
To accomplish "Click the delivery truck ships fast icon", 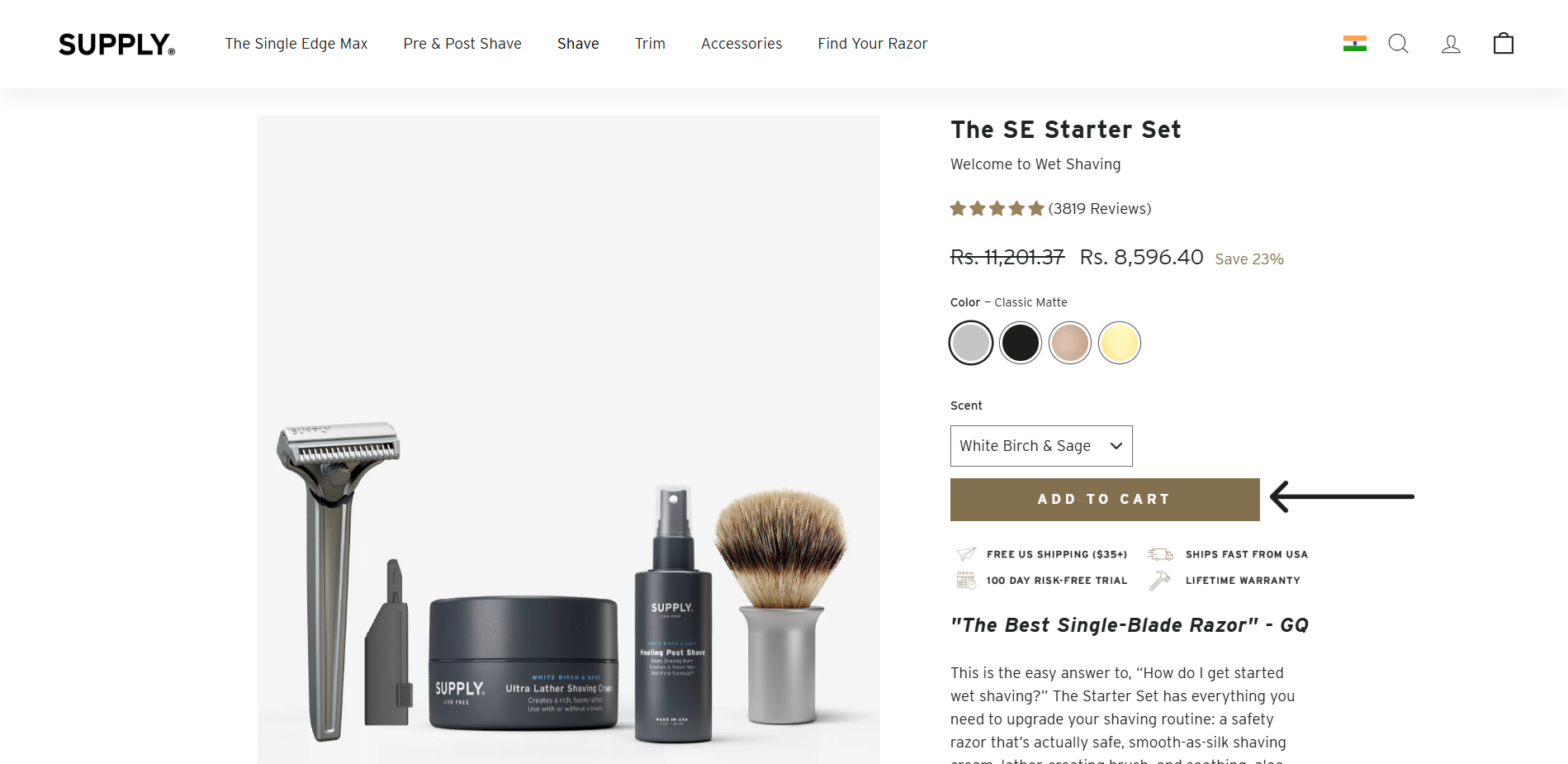I will tap(1160, 554).
